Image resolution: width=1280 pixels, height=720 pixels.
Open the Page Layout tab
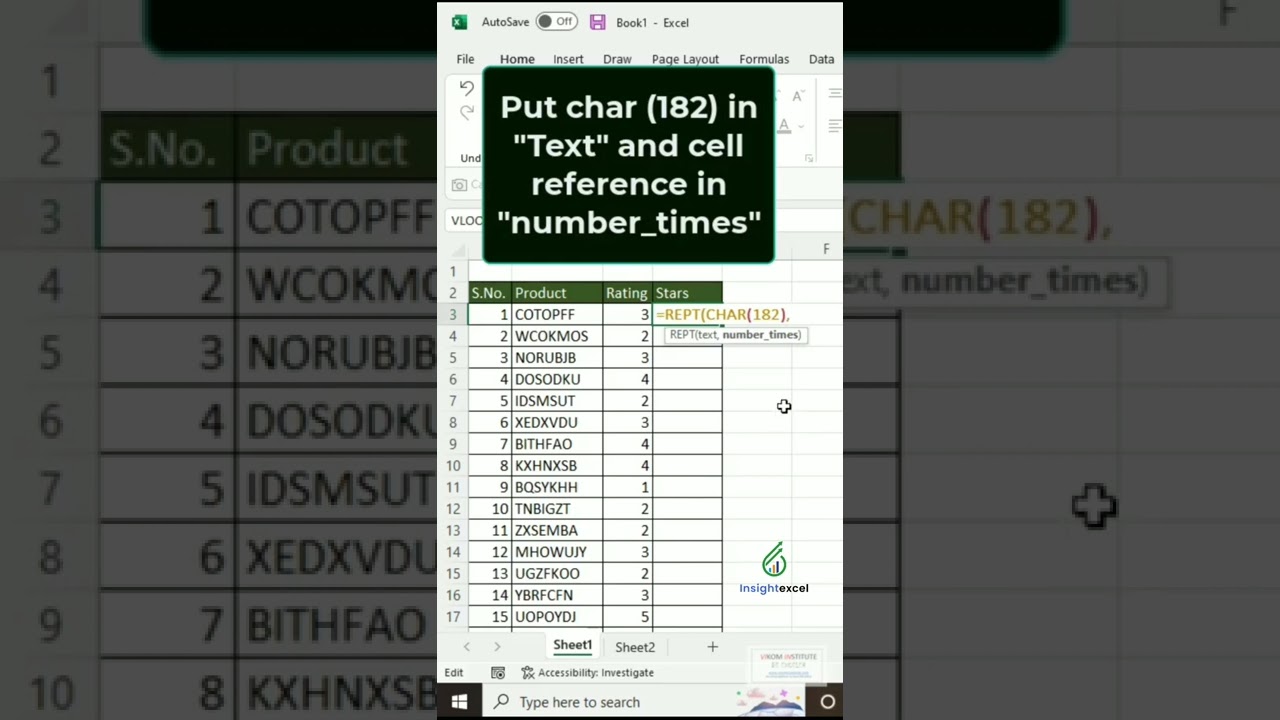(685, 59)
